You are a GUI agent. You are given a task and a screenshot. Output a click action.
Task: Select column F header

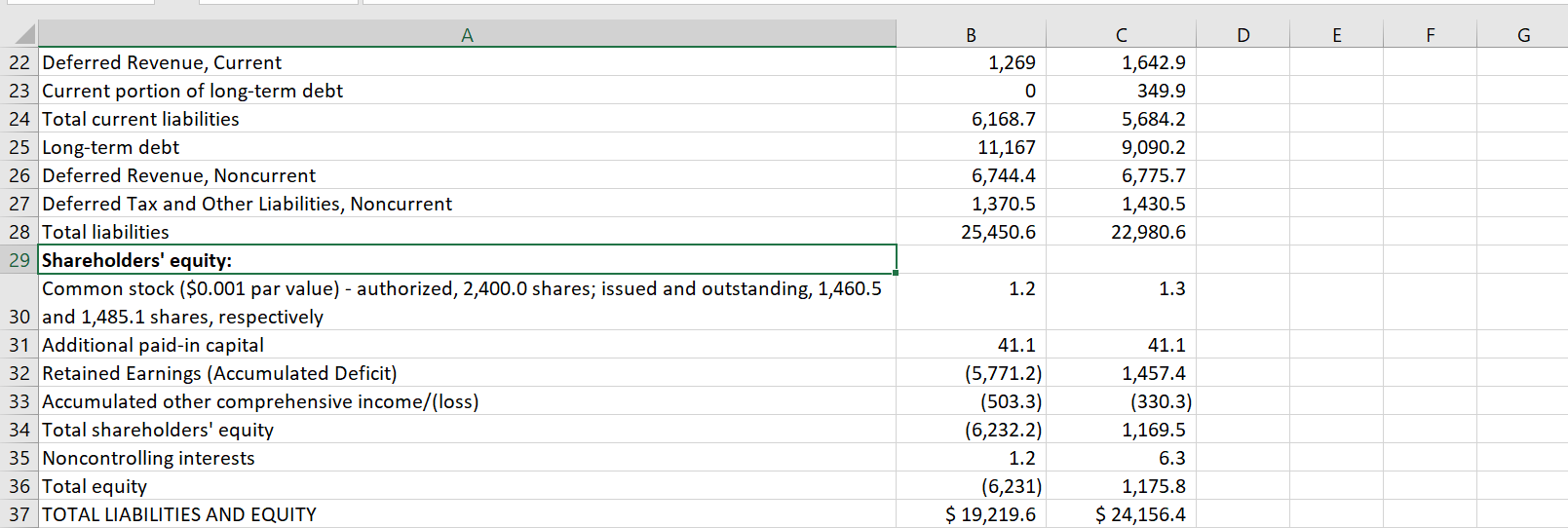[1430, 35]
